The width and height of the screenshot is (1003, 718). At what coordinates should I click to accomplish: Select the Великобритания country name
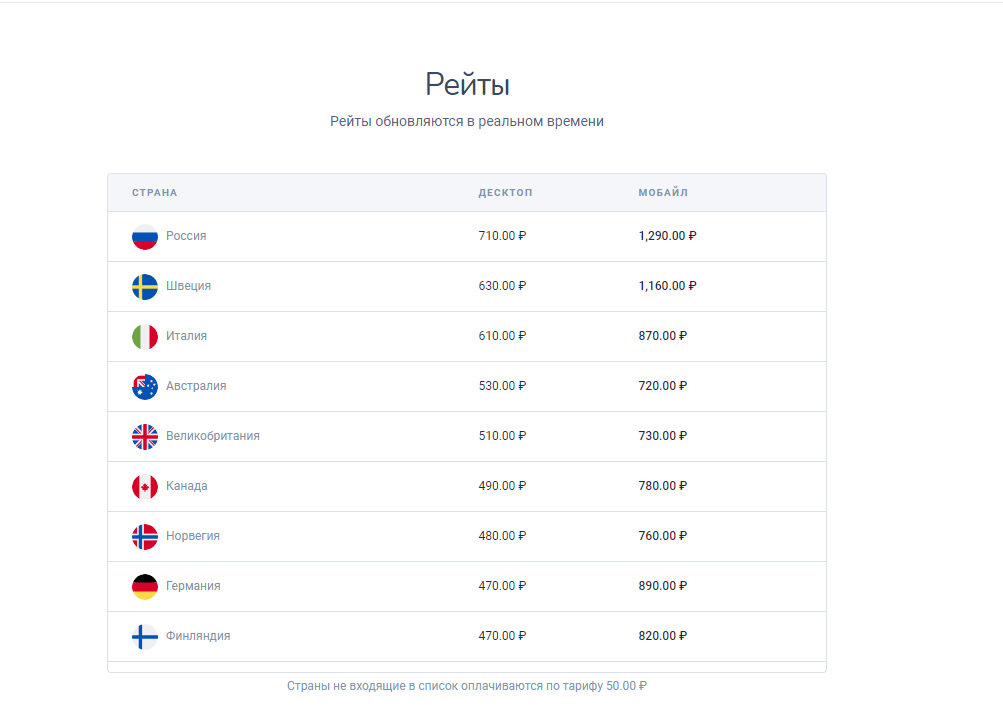coord(213,436)
